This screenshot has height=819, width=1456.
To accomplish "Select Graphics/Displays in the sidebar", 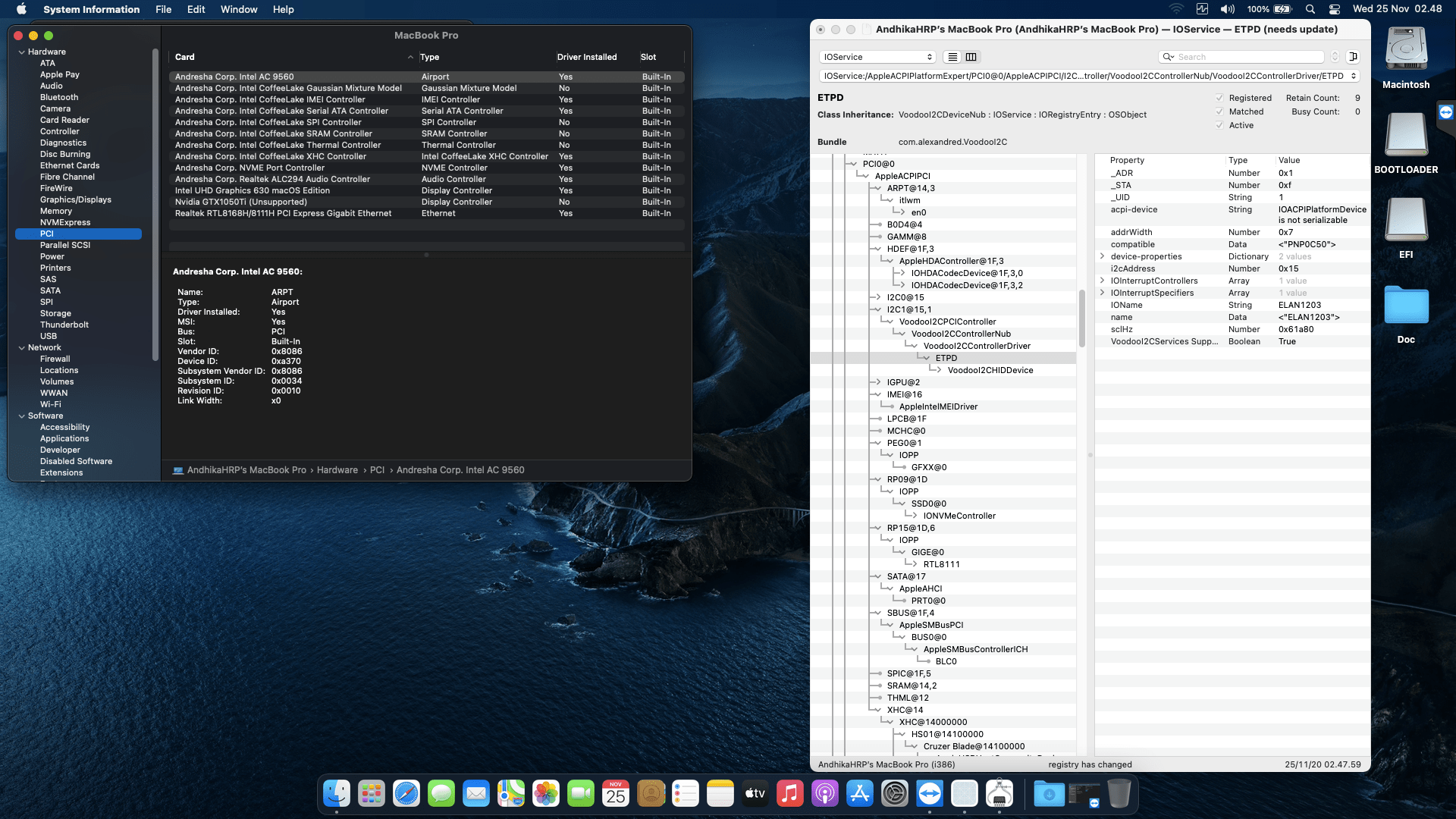I will click(x=75, y=199).
